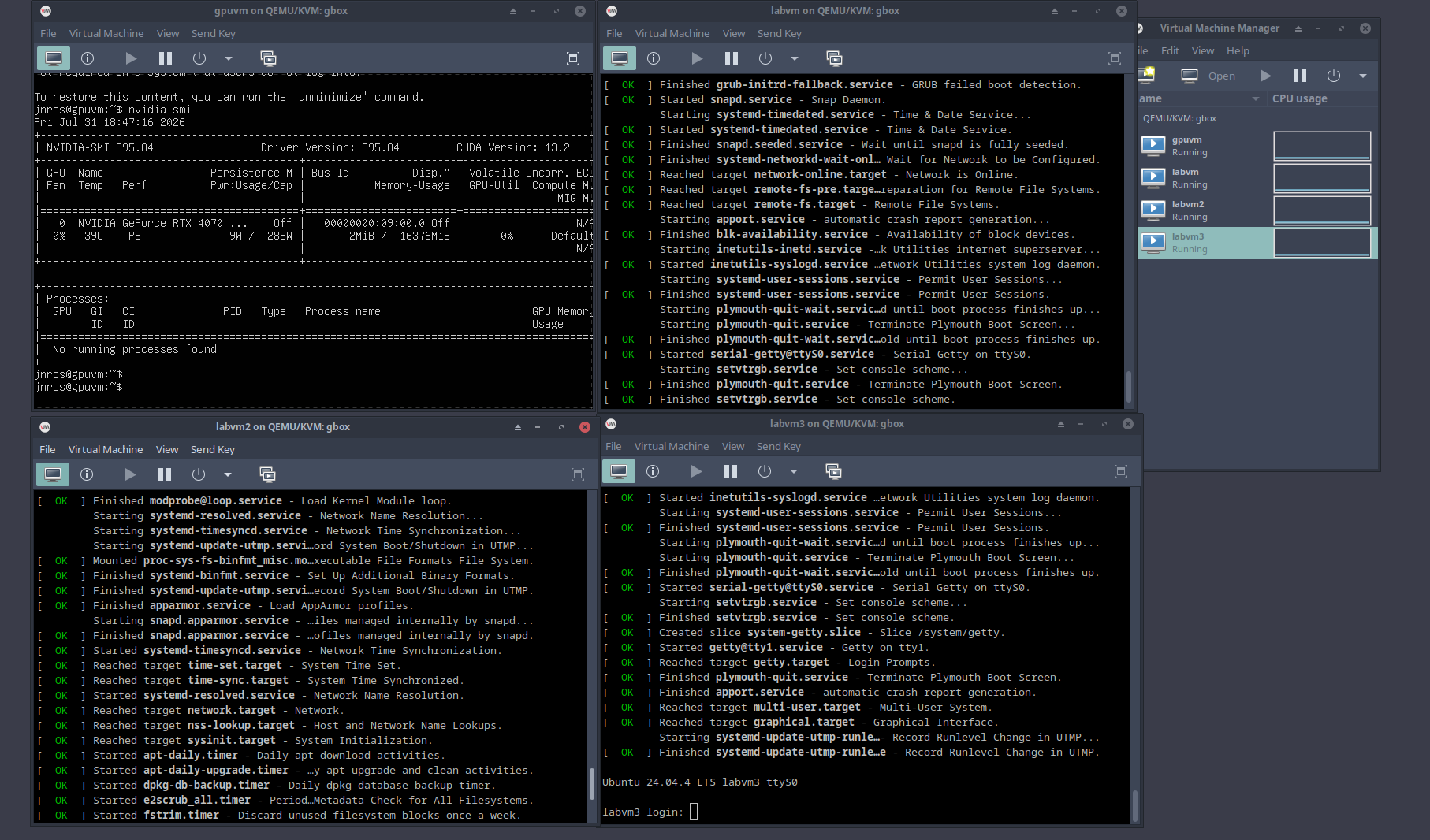The height and width of the screenshot is (840, 1430).
Task: Click labvm2 console scrollbar
Action: click(x=592, y=783)
